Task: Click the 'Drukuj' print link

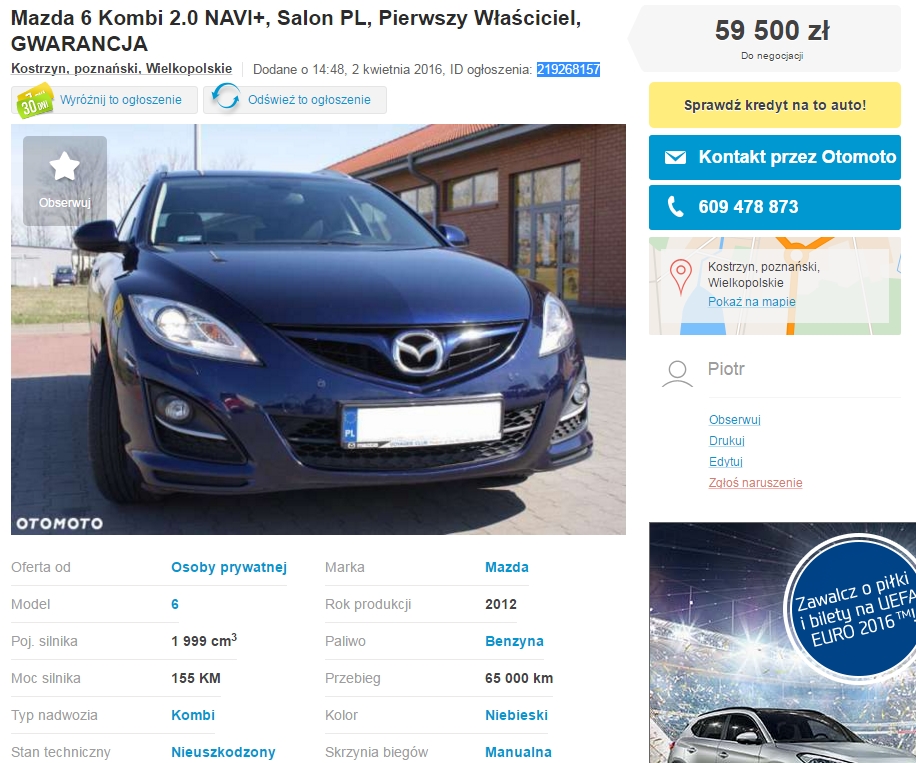Action: [x=726, y=441]
